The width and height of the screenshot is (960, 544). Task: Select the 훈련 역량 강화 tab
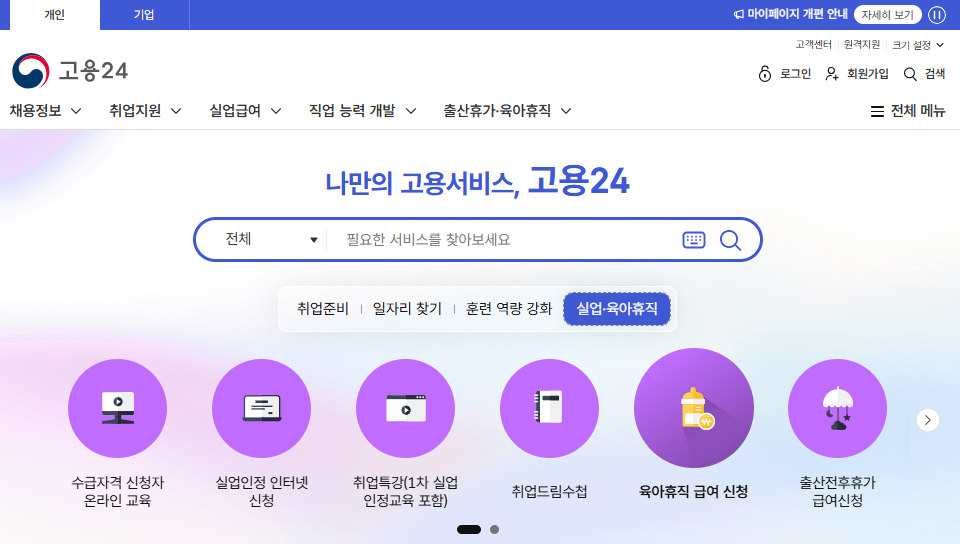(509, 308)
